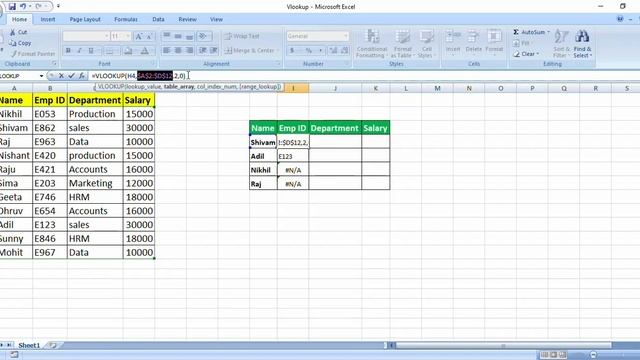Click the Shivam cell in green table
Viewport: 640px width, 360px height.
[263, 142]
